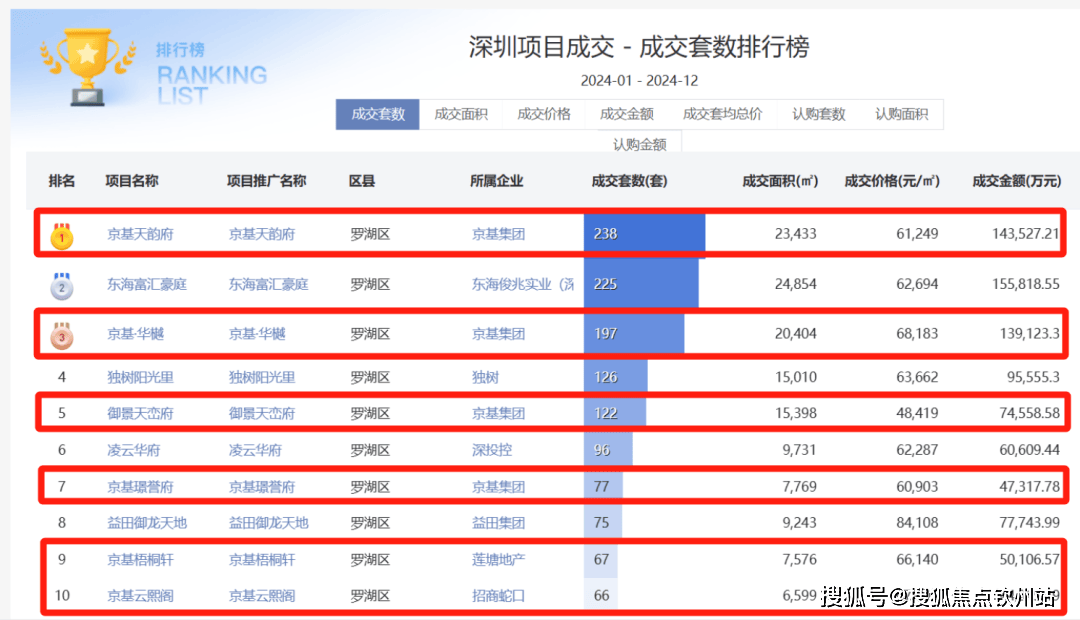The image size is (1080, 620).
Task: Open project 京基梧桐轩 in 项目名称 column
Action: tap(141, 560)
